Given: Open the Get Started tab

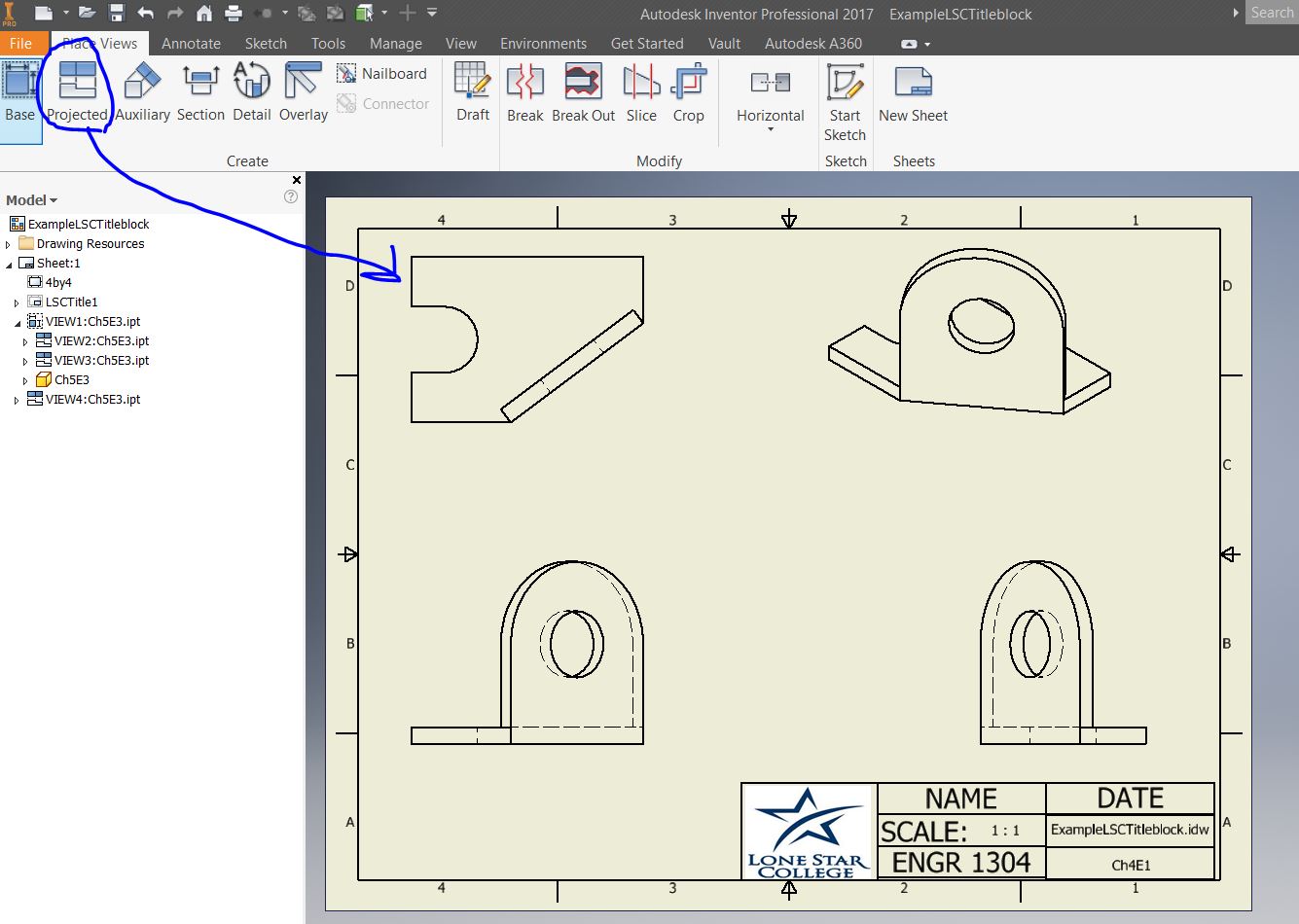Looking at the screenshot, I should click(x=647, y=44).
